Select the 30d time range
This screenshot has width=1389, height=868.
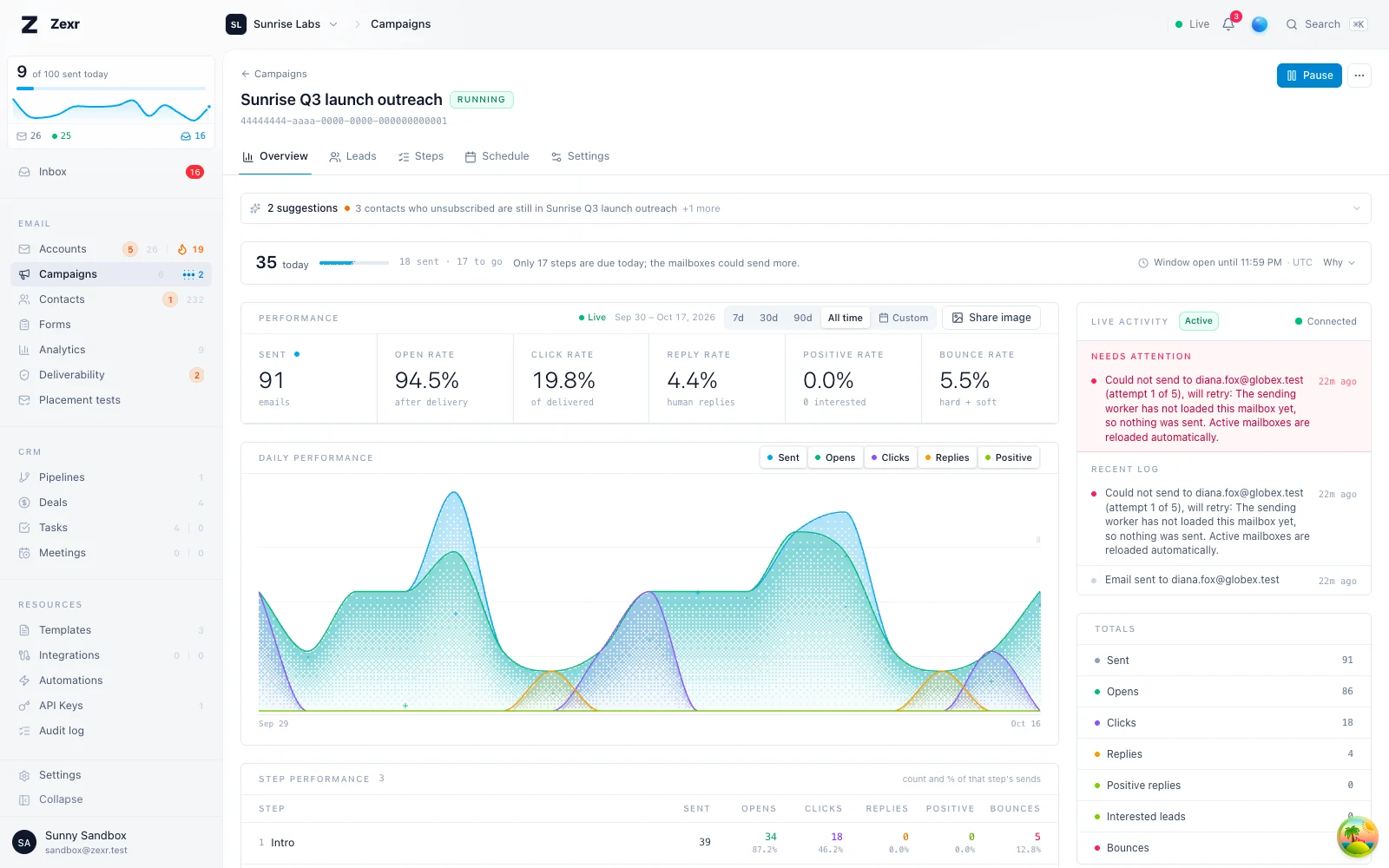768,318
